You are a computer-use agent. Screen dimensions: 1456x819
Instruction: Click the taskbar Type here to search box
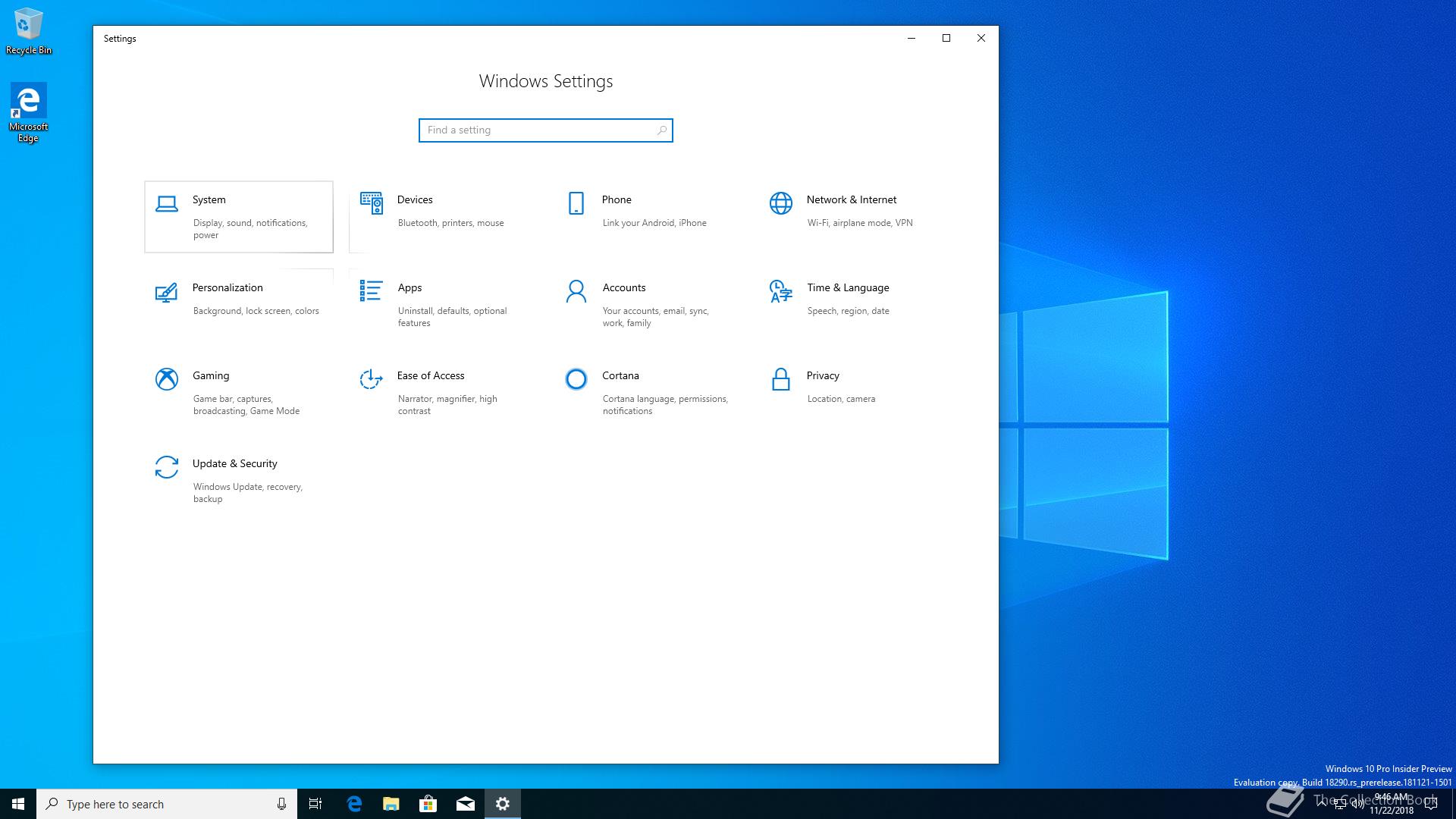point(167,804)
